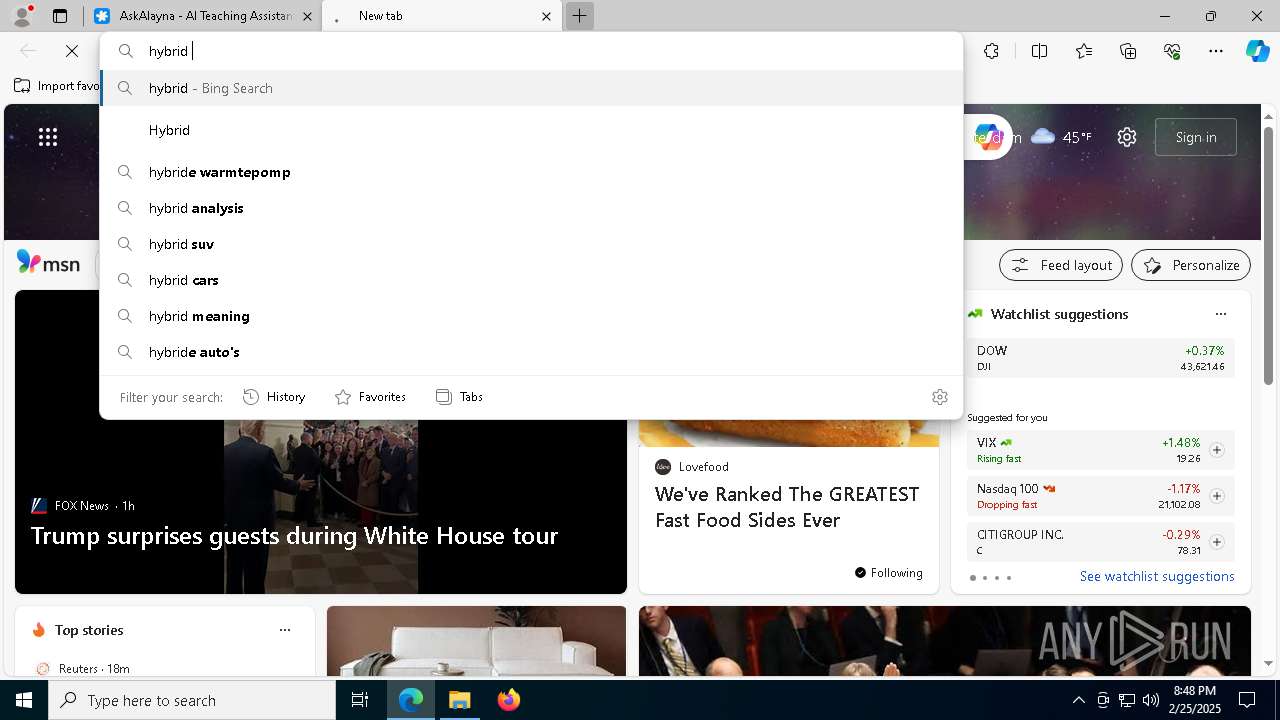The height and width of the screenshot is (720, 1280).
Task: Choose 'hybride auto's' suggestion
Action: [531, 352]
